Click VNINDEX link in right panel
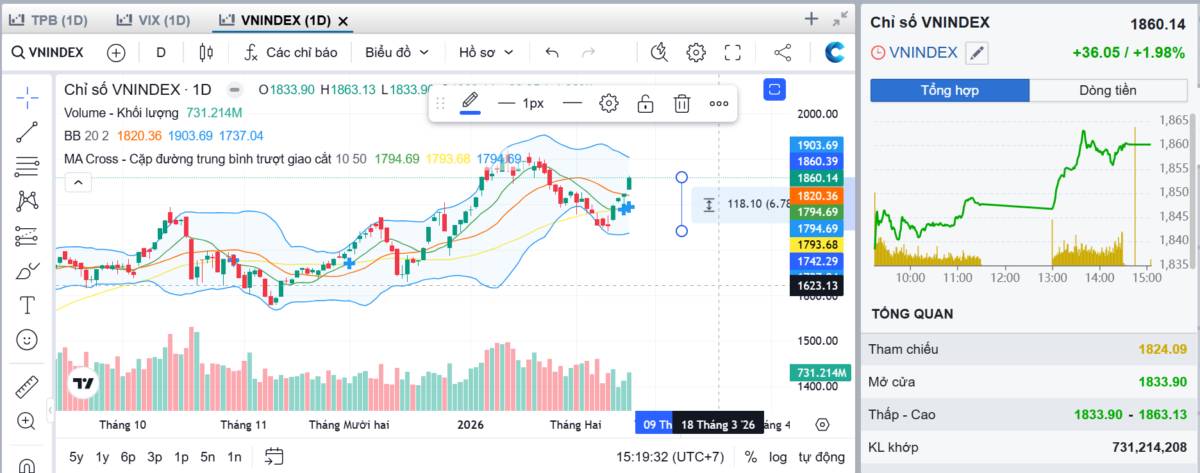The height and width of the screenshot is (473, 1200). click(923, 53)
